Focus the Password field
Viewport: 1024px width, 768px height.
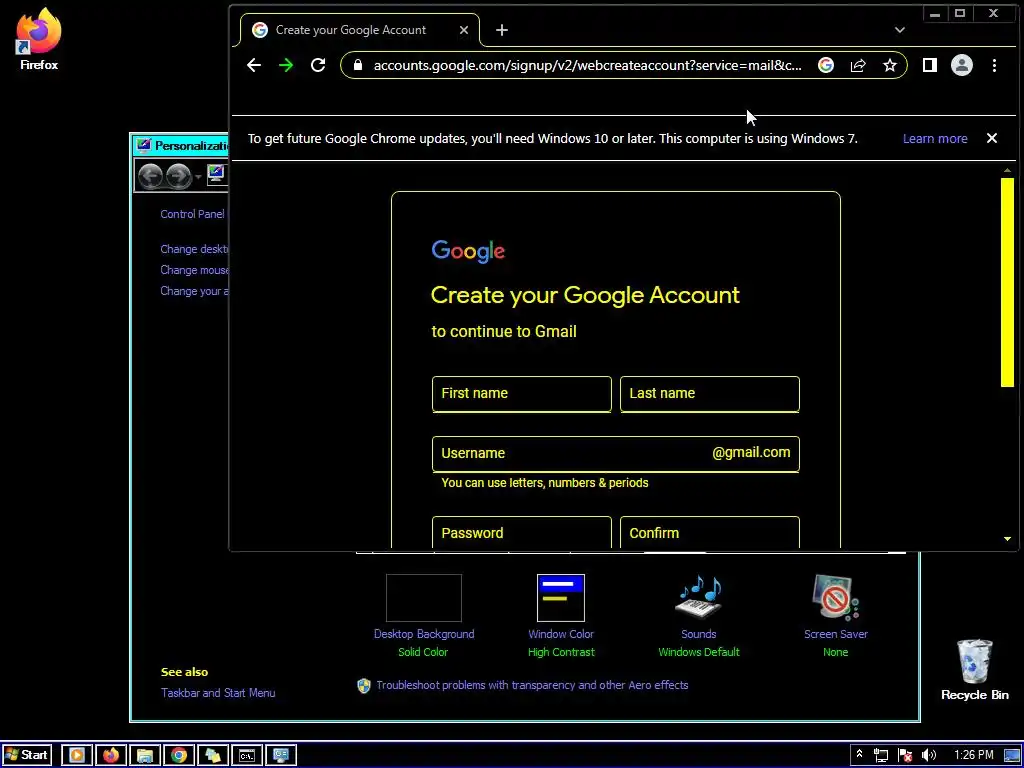coord(521,532)
